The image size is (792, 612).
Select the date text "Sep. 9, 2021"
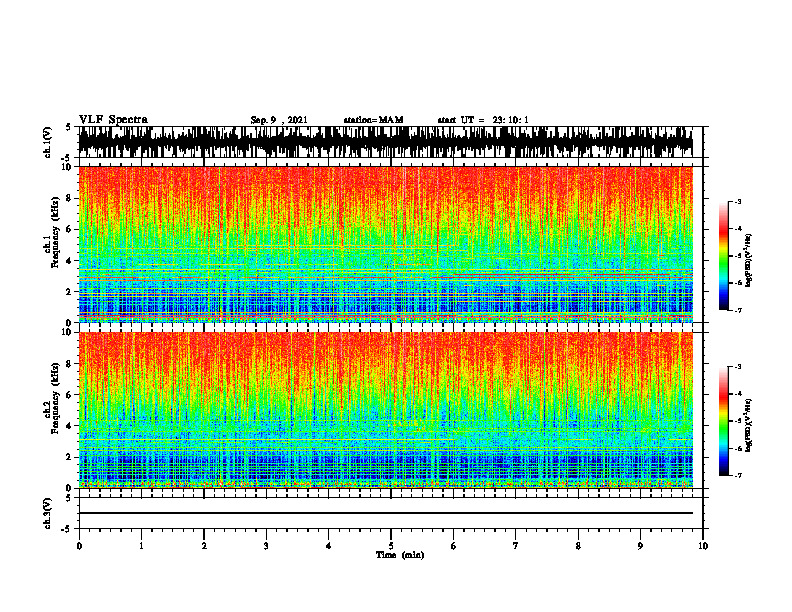pos(279,120)
